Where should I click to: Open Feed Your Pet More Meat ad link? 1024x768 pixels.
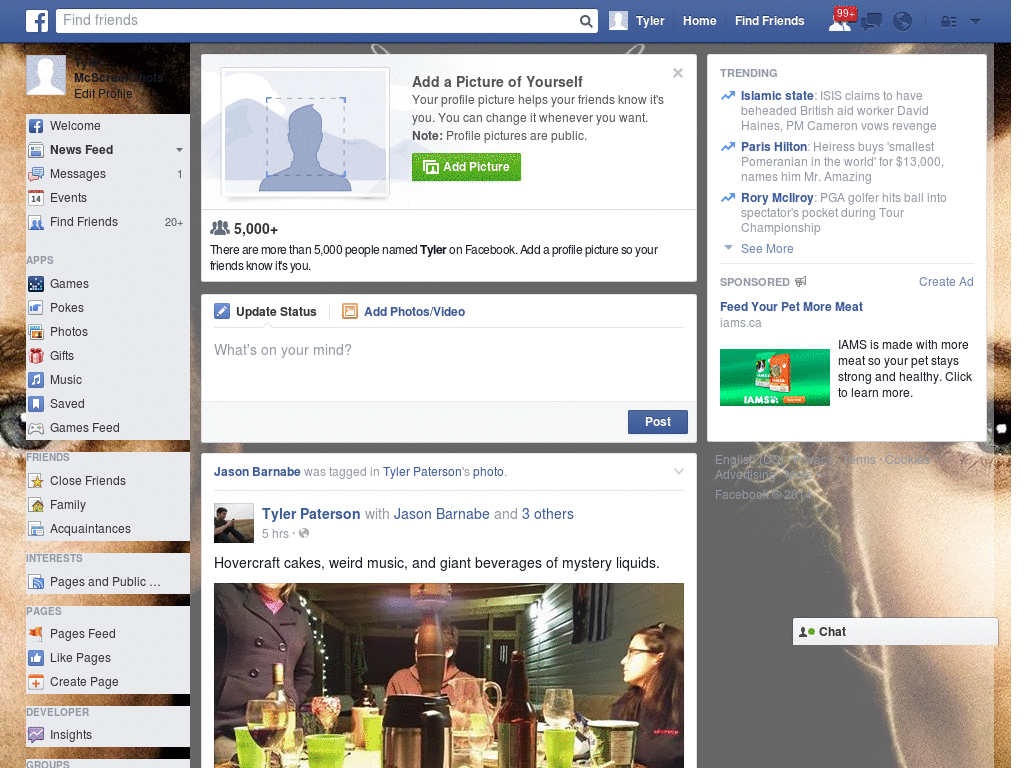(x=791, y=307)
